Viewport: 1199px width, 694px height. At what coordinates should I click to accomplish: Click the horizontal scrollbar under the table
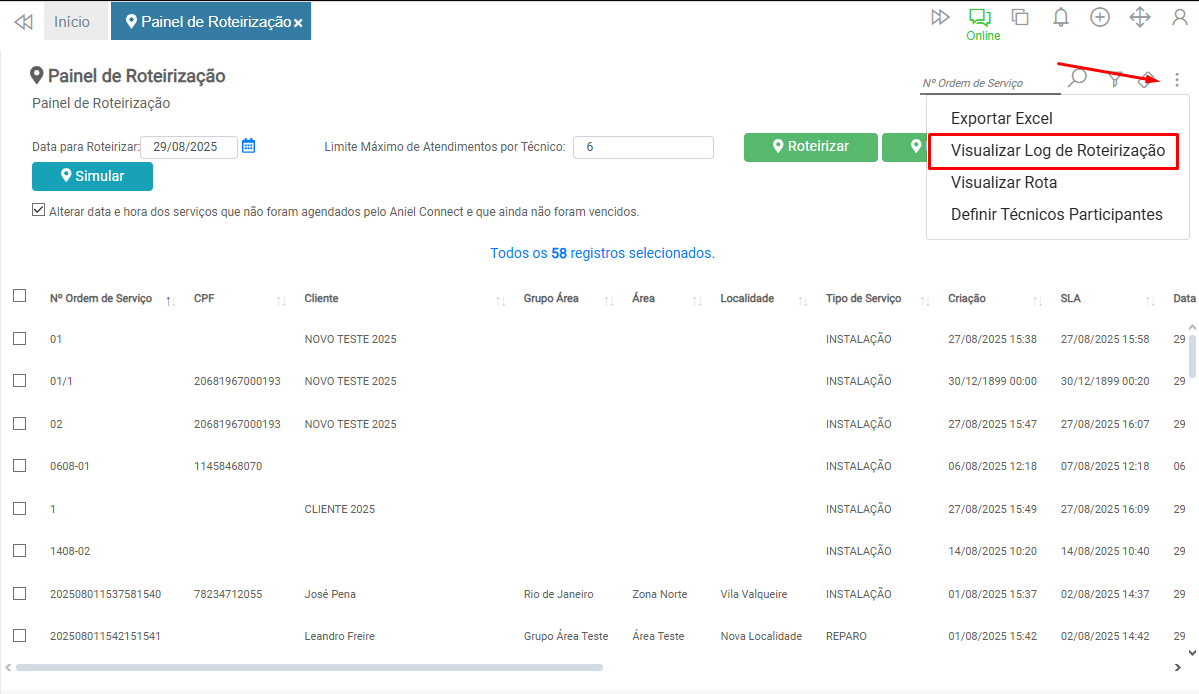310,667
